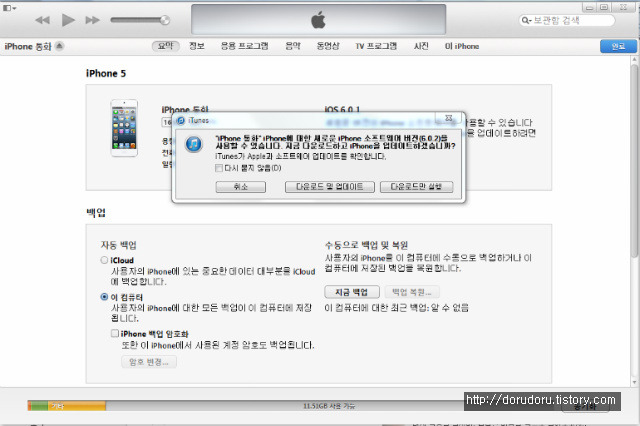Click the 백업 복원 button

point(411,292)
